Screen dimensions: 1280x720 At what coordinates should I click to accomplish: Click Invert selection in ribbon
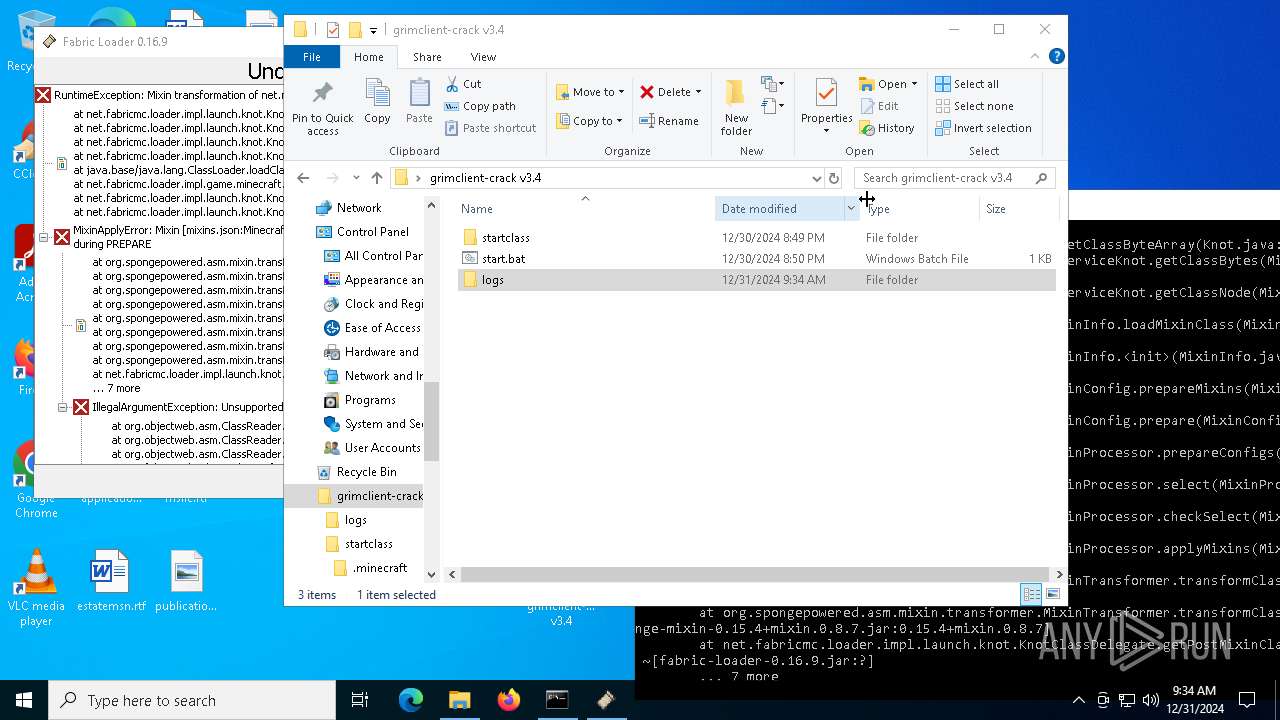pyautogui.click(x=983, y=128)
